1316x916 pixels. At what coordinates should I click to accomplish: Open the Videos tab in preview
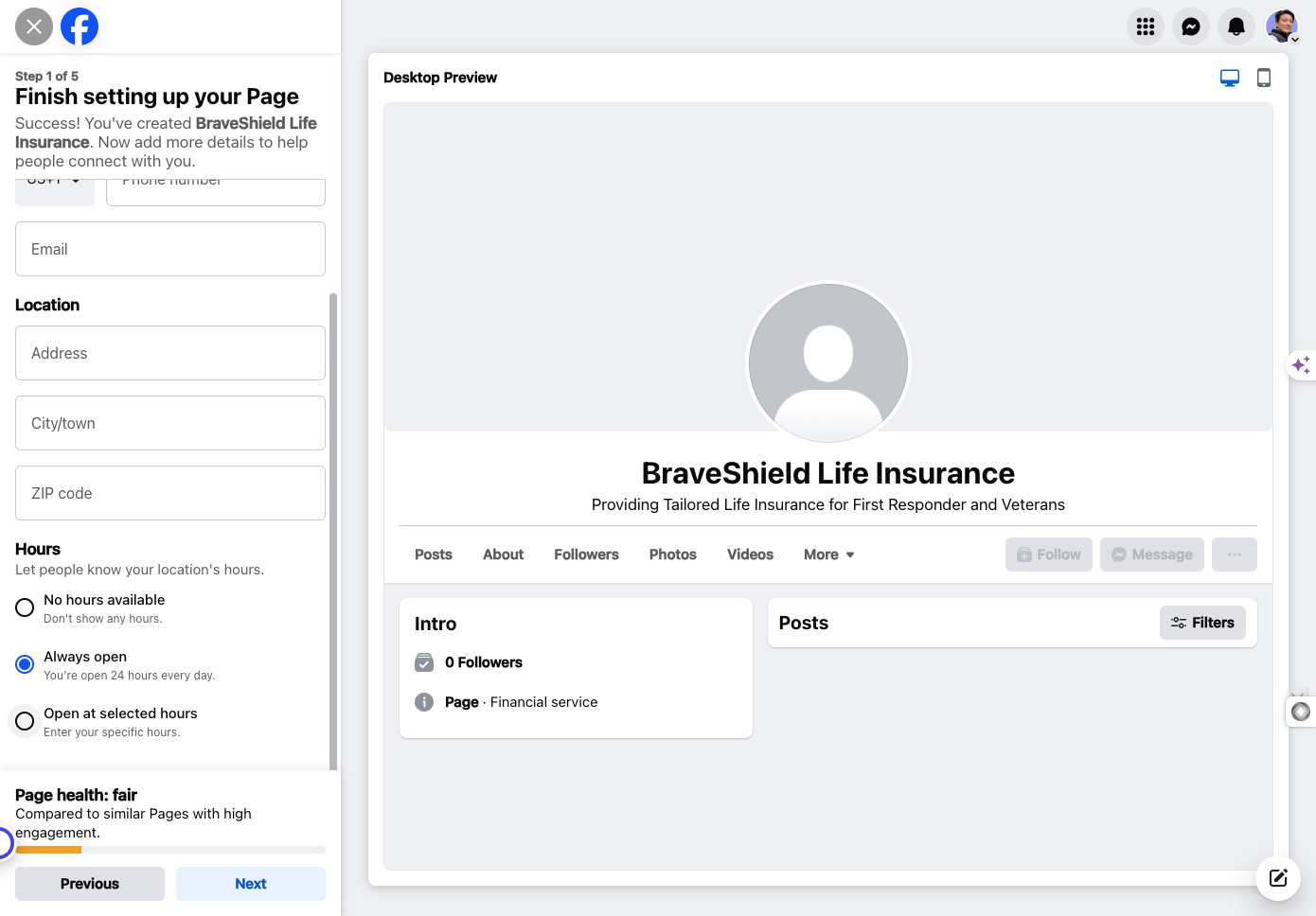coord(750,555)
